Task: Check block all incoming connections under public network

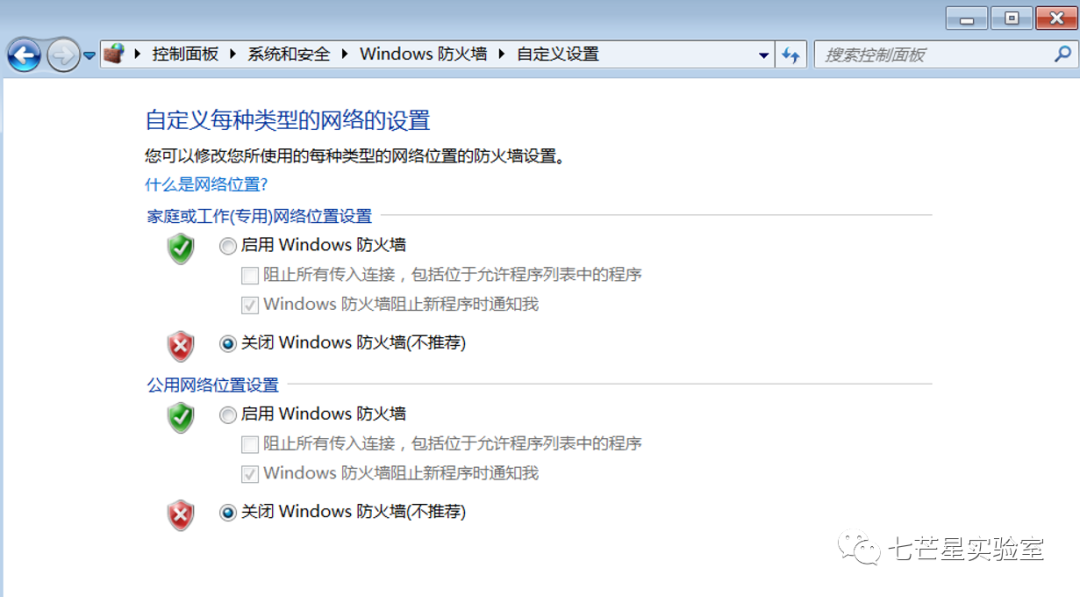Action: click(x=250, y=444)
